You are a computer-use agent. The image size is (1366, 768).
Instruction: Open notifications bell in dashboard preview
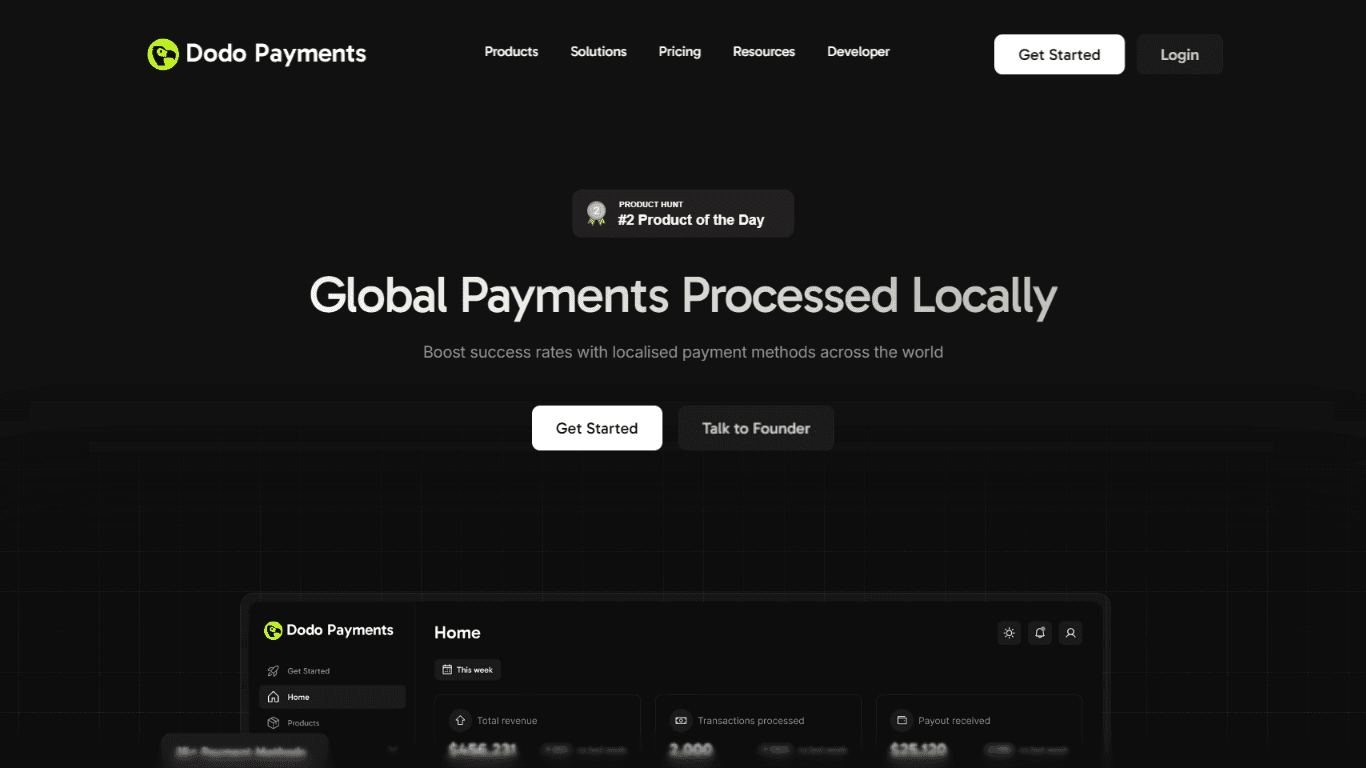coord(1040,633)
